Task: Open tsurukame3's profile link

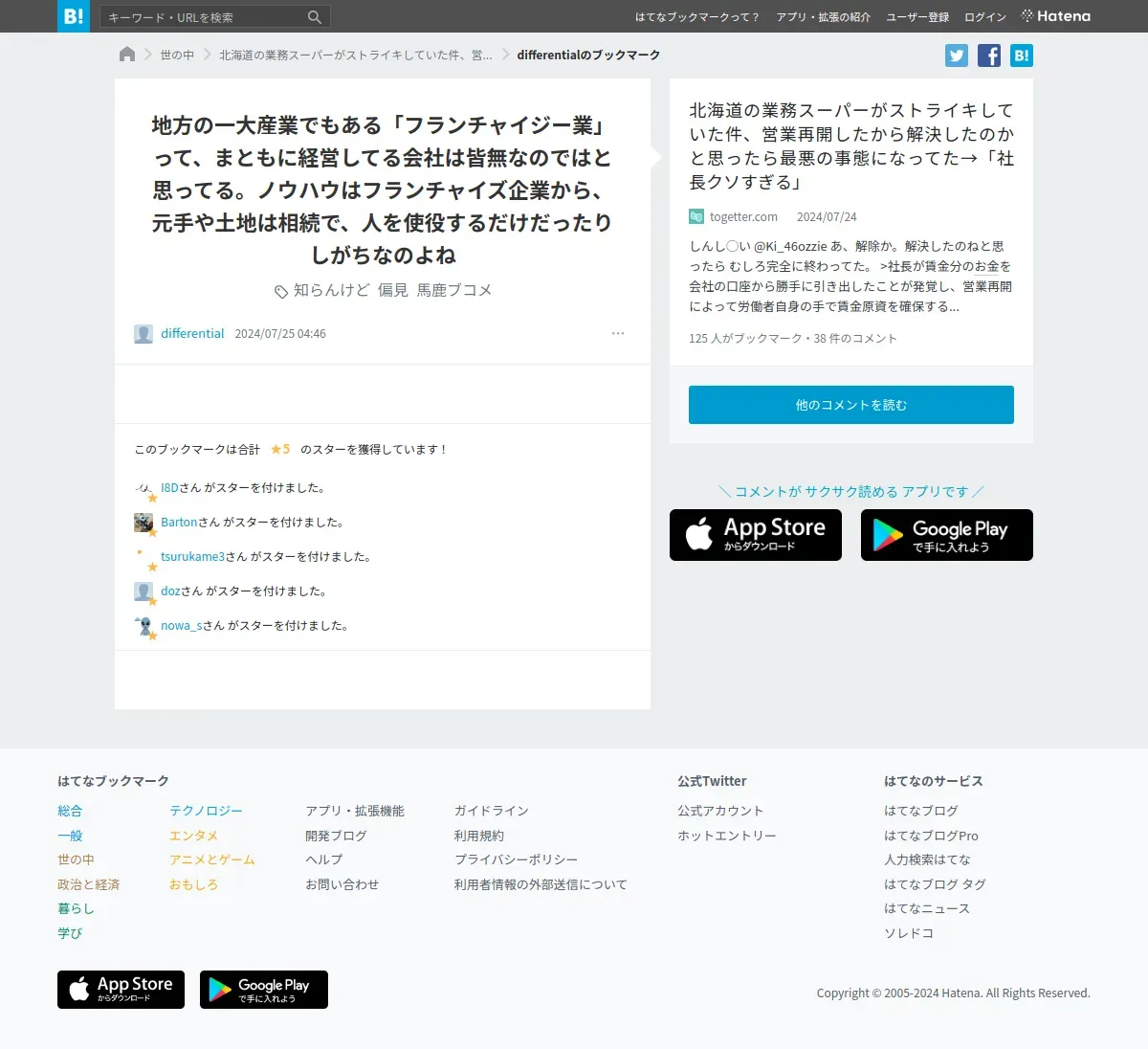Action: tap(192, 557)
